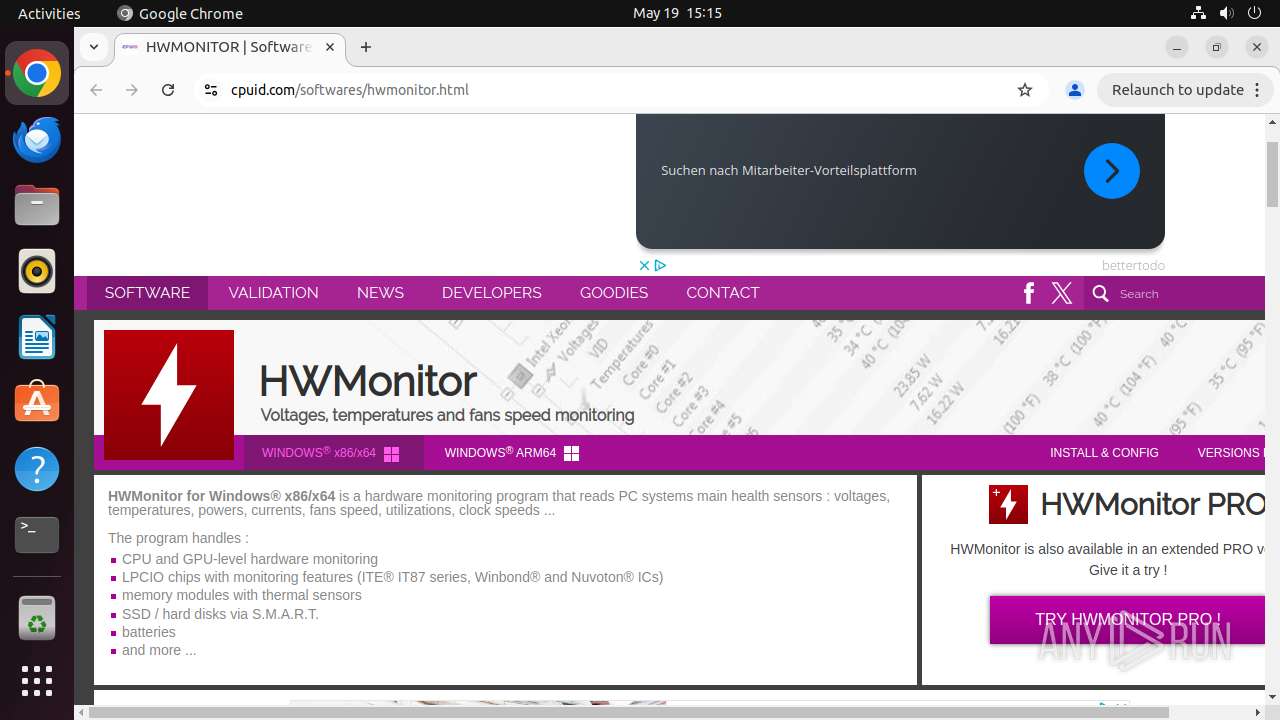
Task: Open the Relaunch to update menu
Action: pyautogui.click(x=1186, y=90)
